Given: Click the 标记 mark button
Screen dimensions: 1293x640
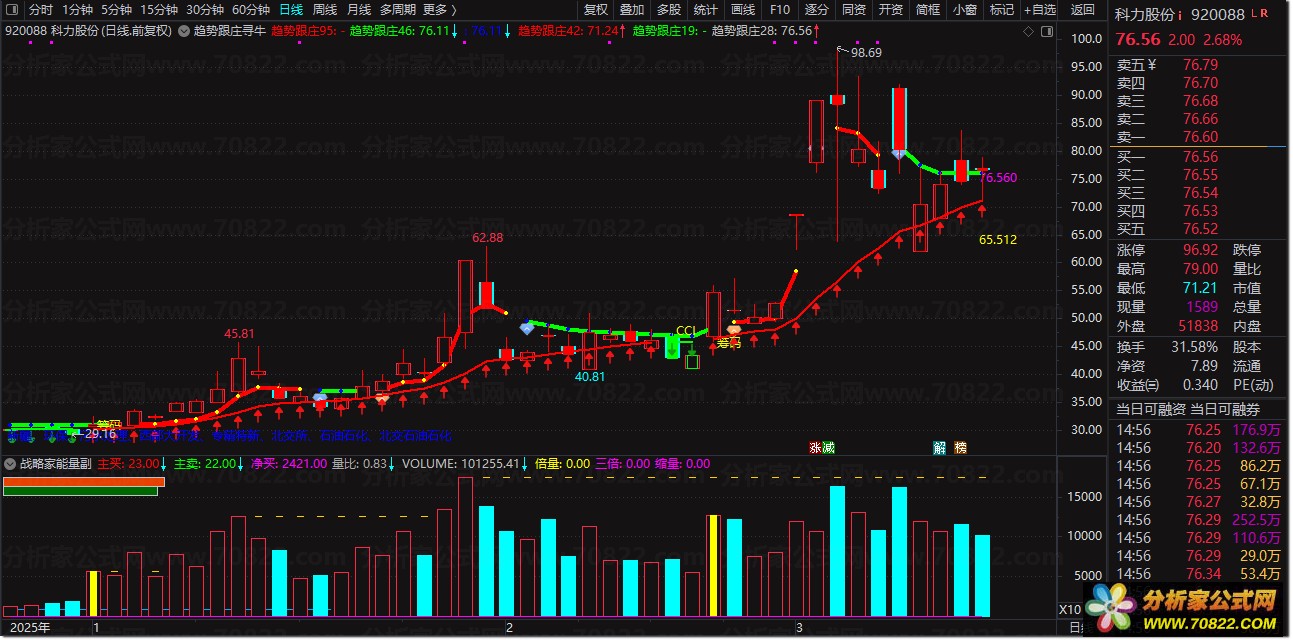Looking at the screenshot, I should [1001, 10].
